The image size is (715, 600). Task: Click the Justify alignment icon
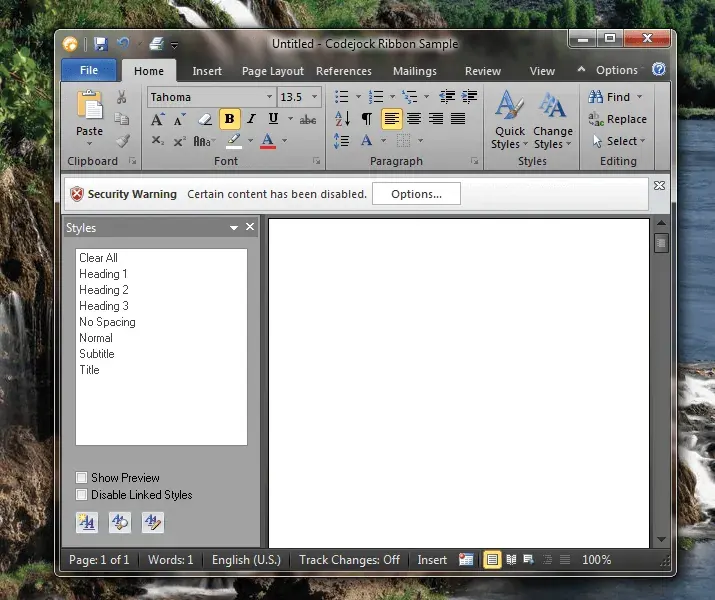tap(458, 119)
